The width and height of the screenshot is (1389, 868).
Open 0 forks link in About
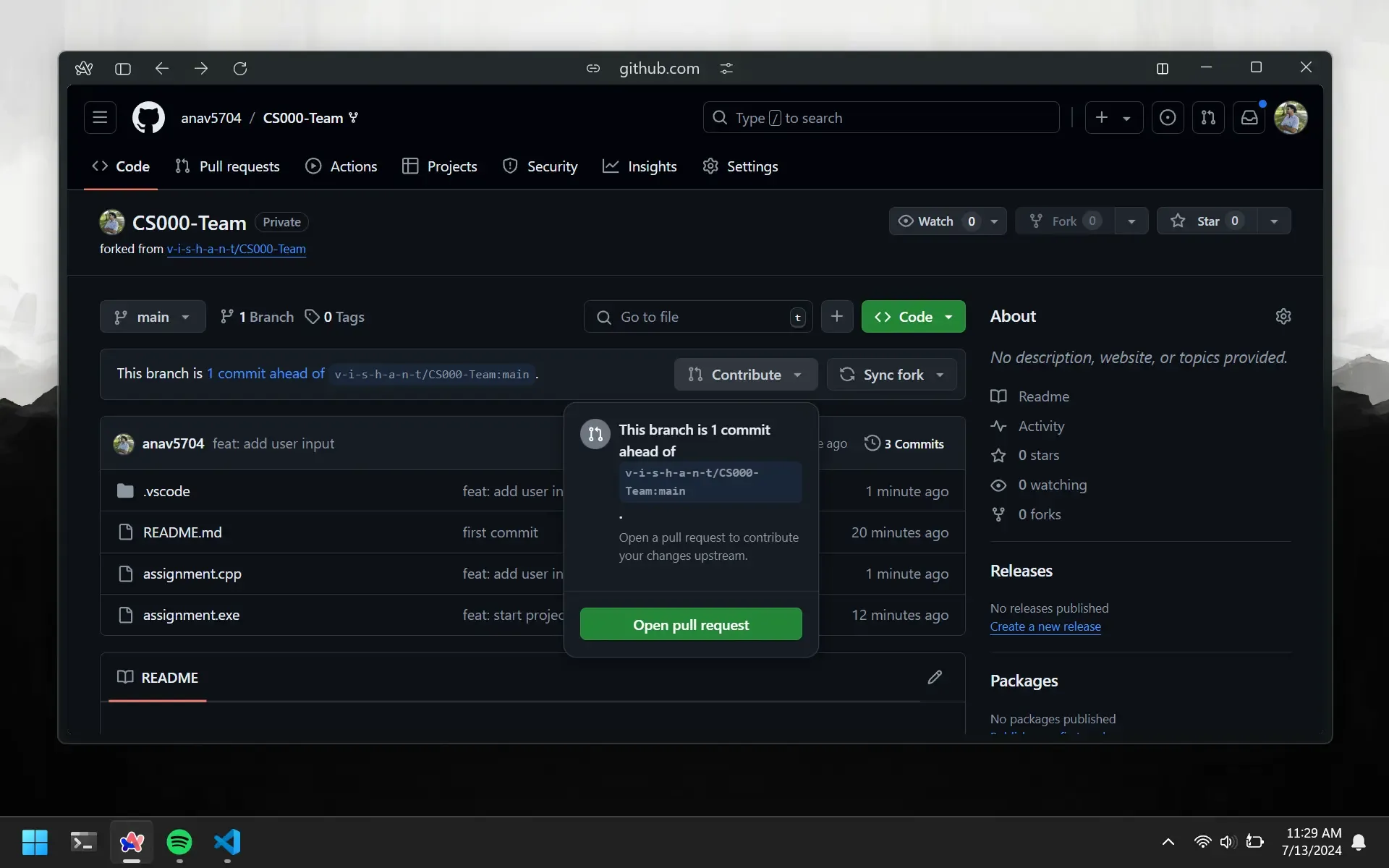click(x=1026, y=514)
